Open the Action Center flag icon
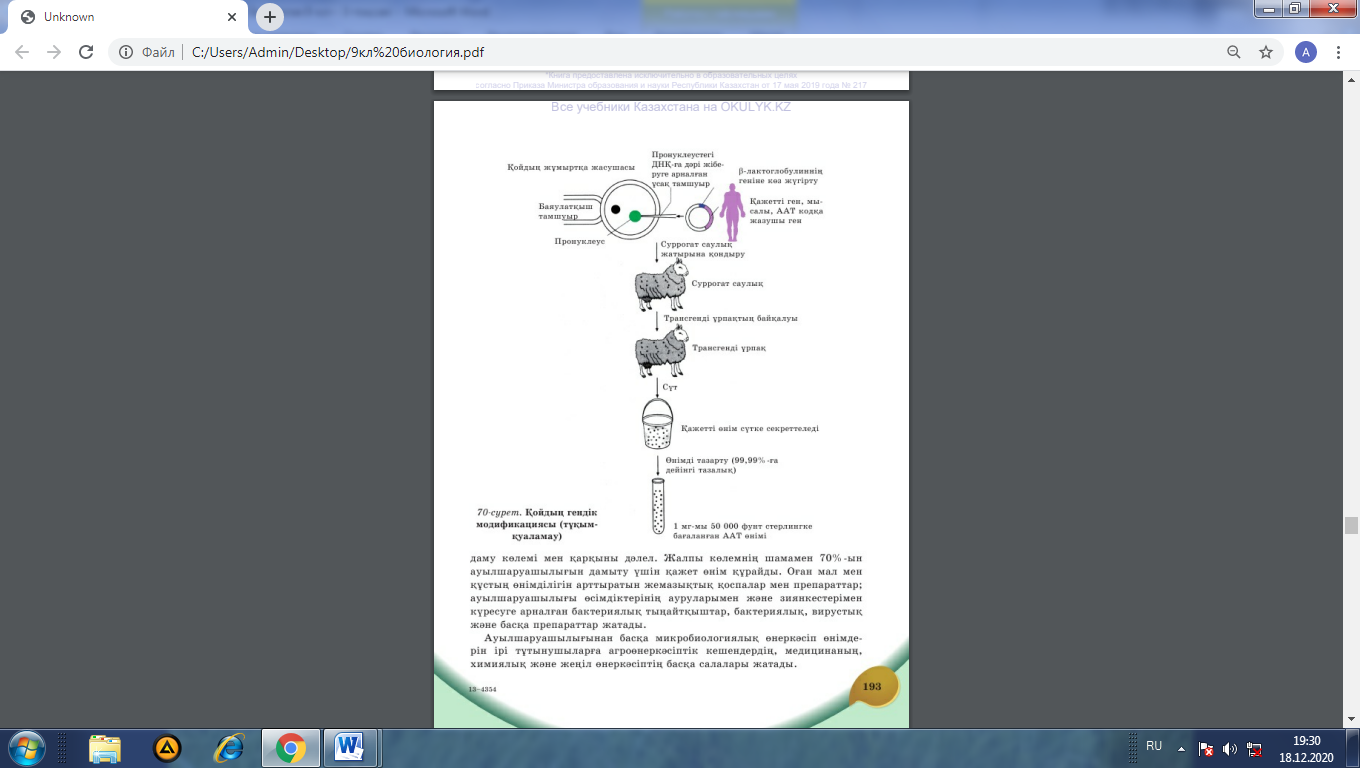1360x768 pixels. (1206, 748)
